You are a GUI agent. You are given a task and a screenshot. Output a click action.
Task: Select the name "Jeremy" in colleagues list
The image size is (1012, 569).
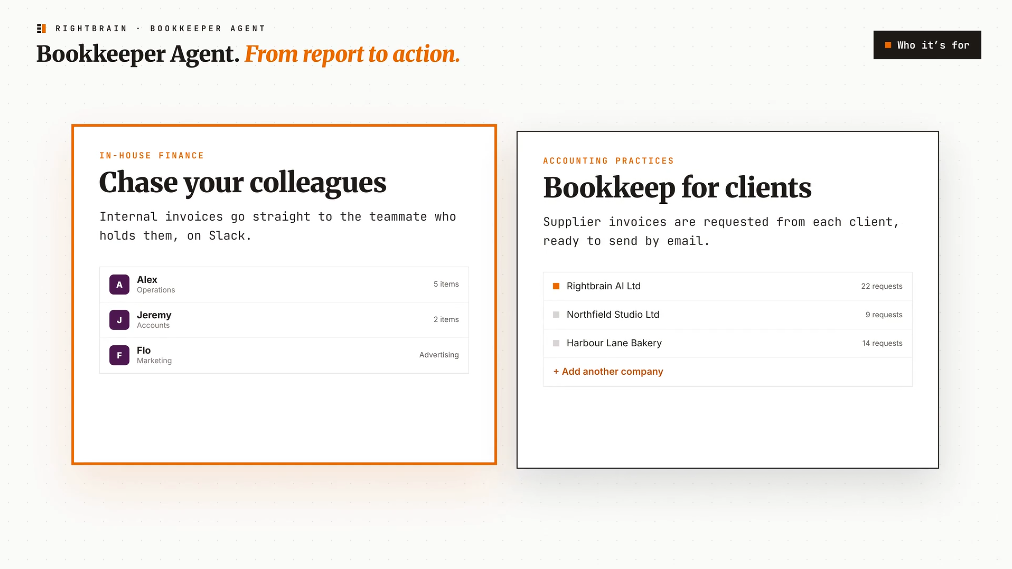pos(154,315)
